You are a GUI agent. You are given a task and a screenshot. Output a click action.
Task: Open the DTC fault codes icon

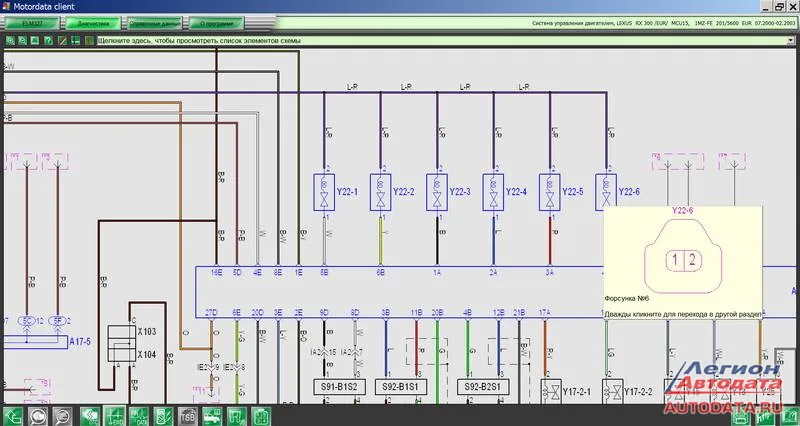[x=90, y=416]
